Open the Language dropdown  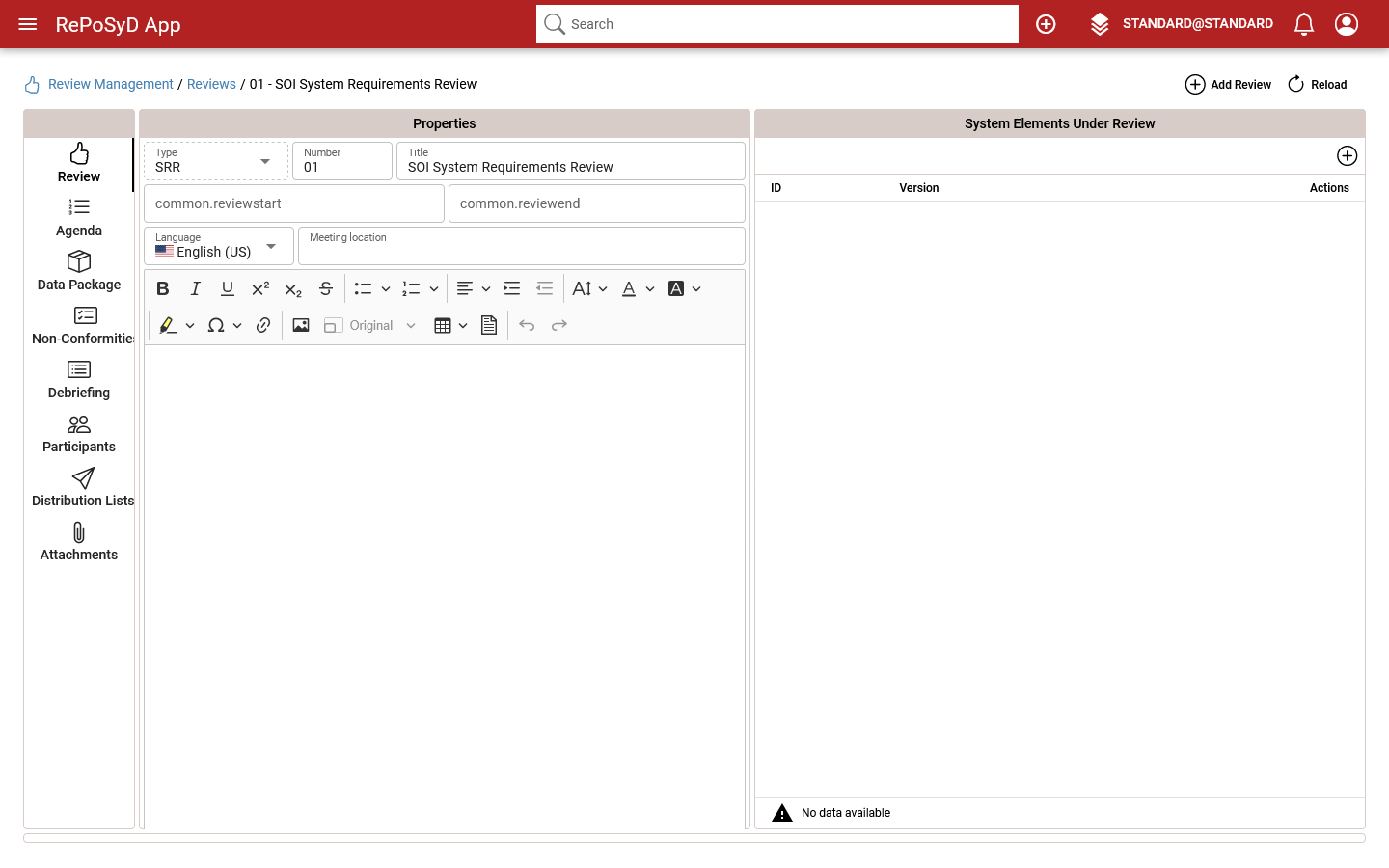tap(271, 247)
